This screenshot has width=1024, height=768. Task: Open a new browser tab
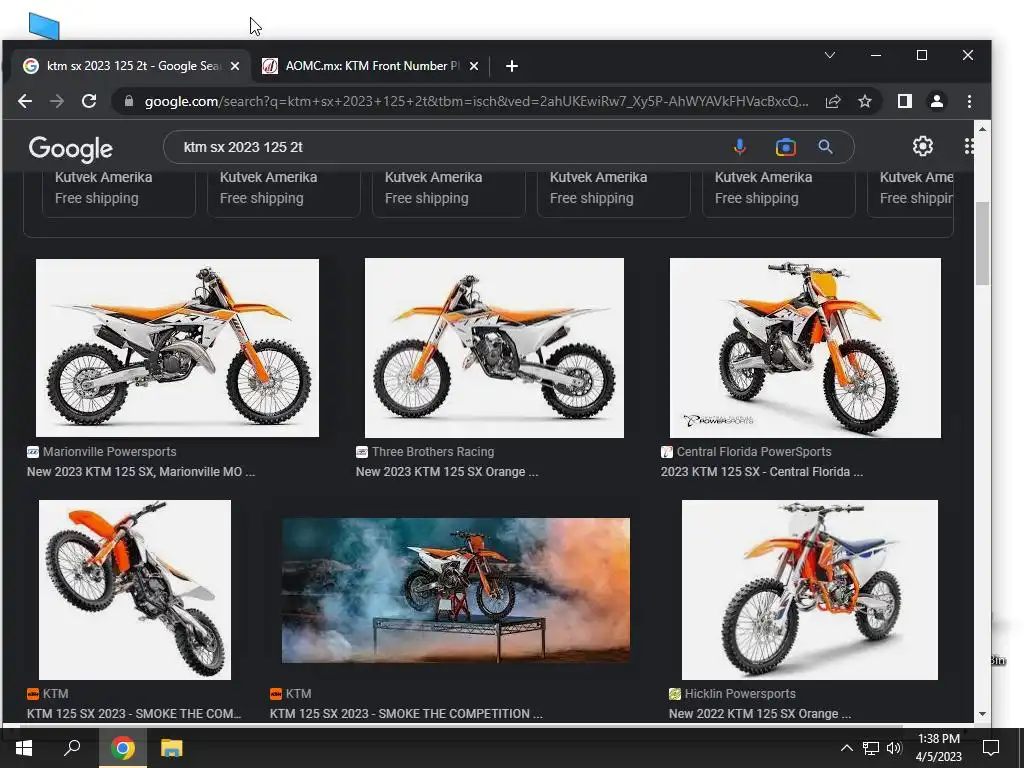coord(512,66)
